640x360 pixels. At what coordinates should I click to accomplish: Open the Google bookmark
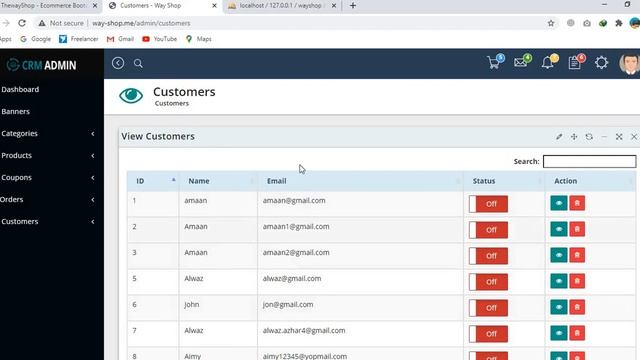click(36, 39)
